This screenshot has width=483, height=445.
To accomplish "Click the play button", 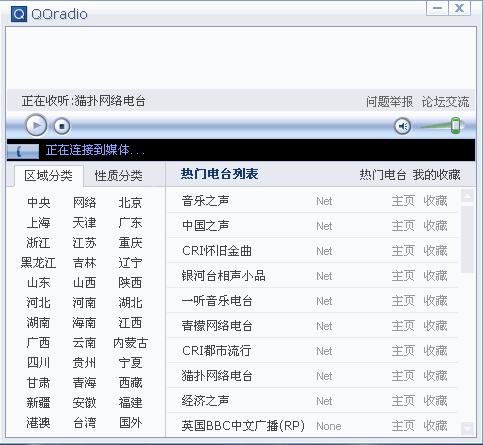I will (36, 125).
